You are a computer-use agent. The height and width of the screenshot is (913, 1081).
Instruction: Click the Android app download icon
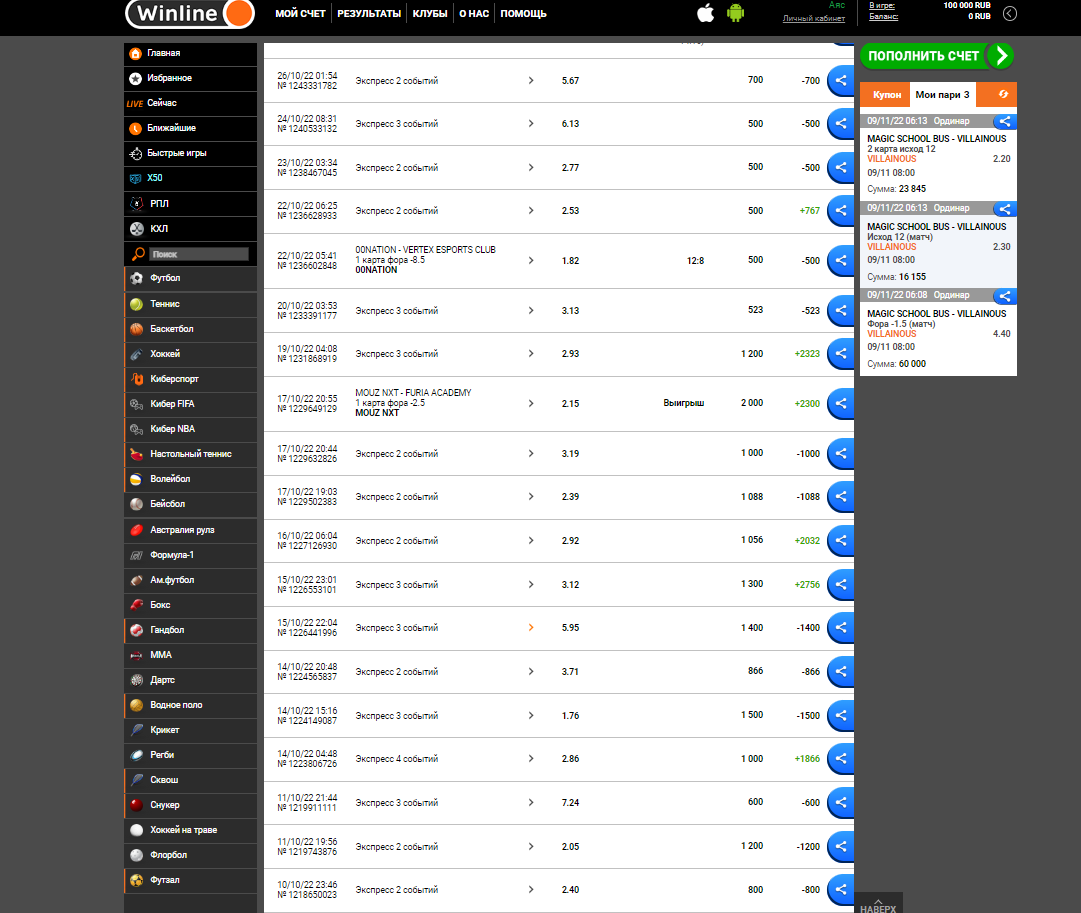(736, 13)
